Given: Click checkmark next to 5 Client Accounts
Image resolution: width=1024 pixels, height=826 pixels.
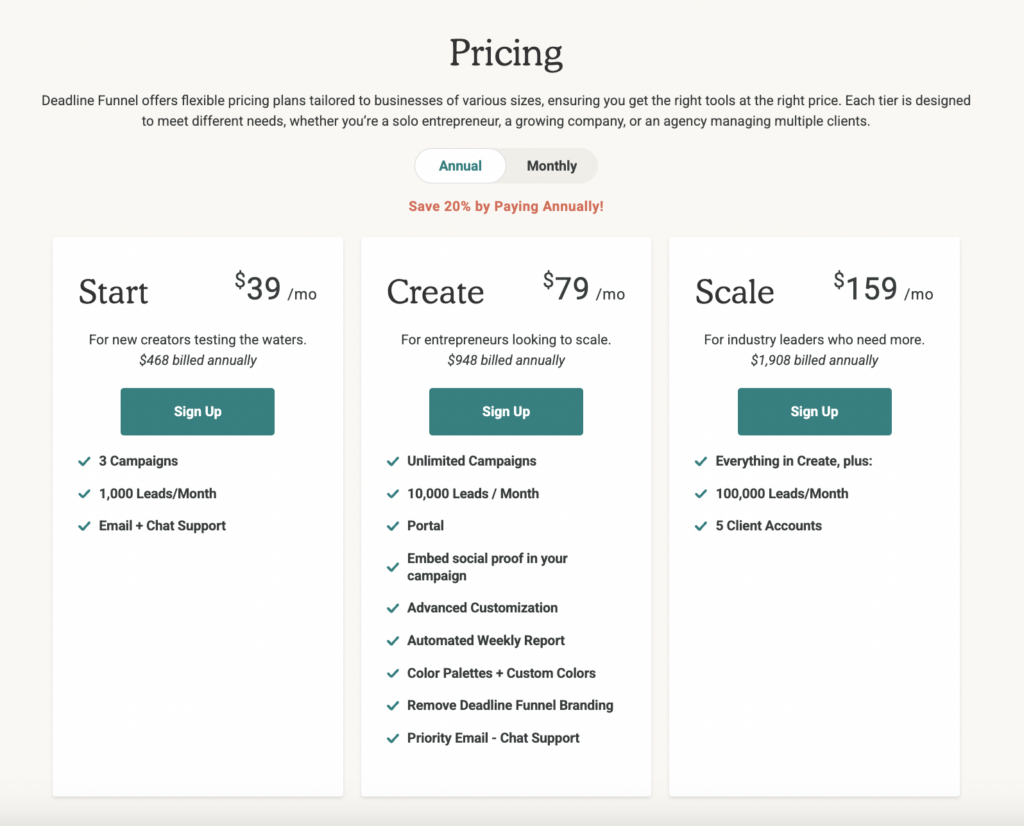Looking at the screenshot, I should point(701,526).
